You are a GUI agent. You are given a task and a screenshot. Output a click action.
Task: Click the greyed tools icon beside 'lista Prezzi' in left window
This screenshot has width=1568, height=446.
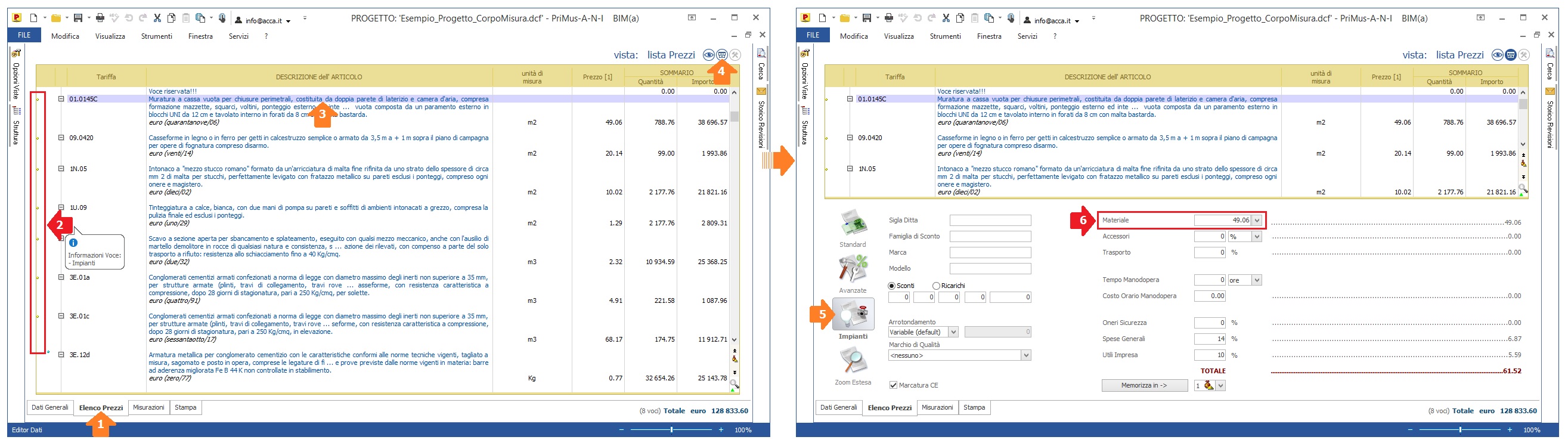pyautogui.click(x=735, y=55)
